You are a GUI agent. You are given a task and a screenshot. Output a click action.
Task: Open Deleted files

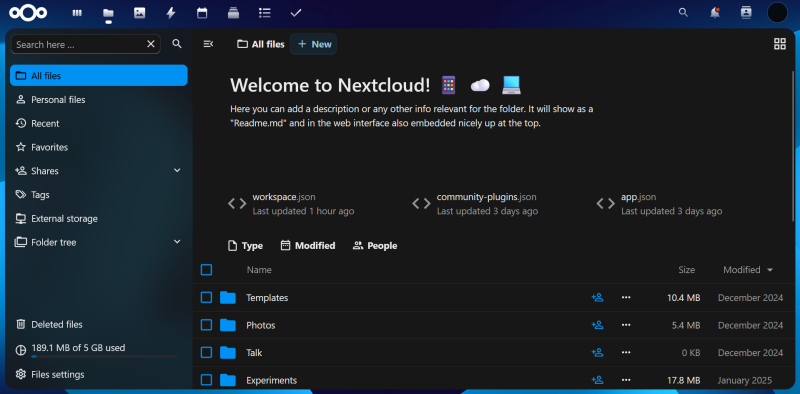tap(99, 324)
